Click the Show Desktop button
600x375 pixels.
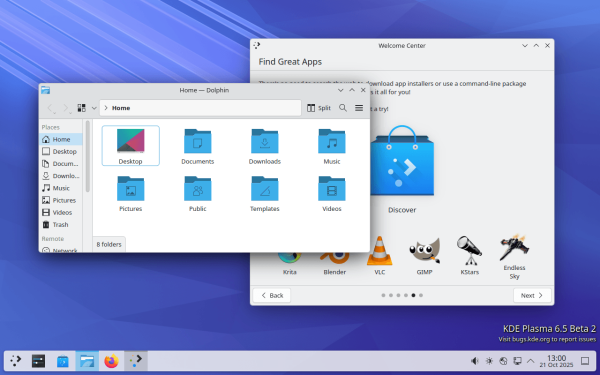click(585, 361)
